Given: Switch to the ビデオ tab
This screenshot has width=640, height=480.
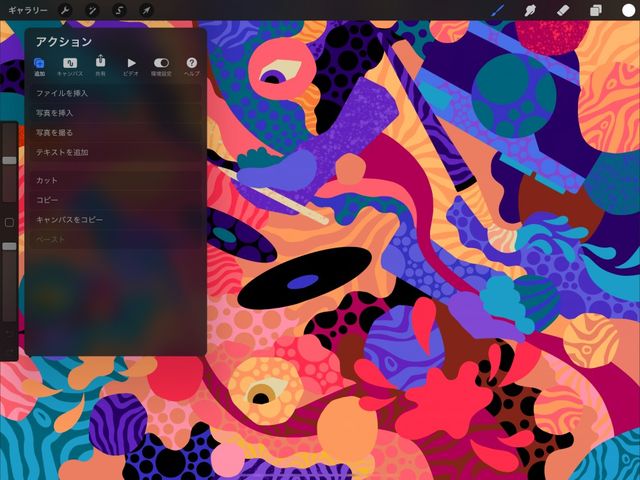Looking at the screenshot, I should click(x=131, y=67).
